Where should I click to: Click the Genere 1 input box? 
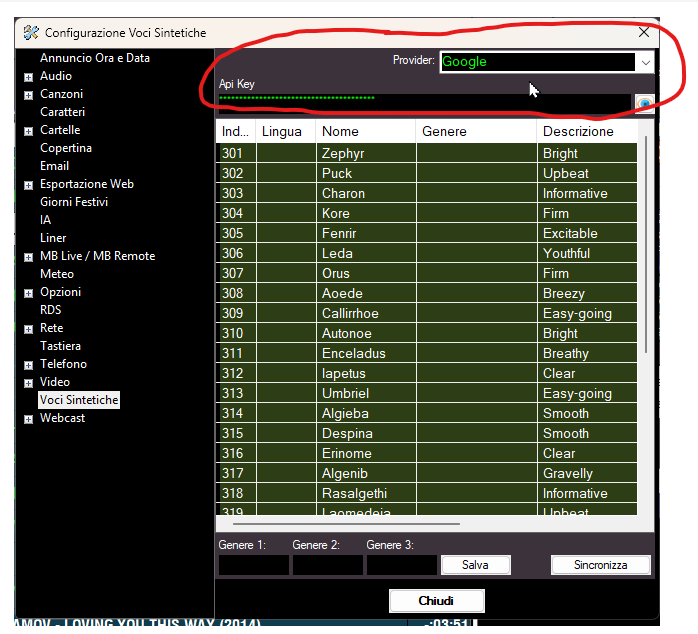(253, 565)
